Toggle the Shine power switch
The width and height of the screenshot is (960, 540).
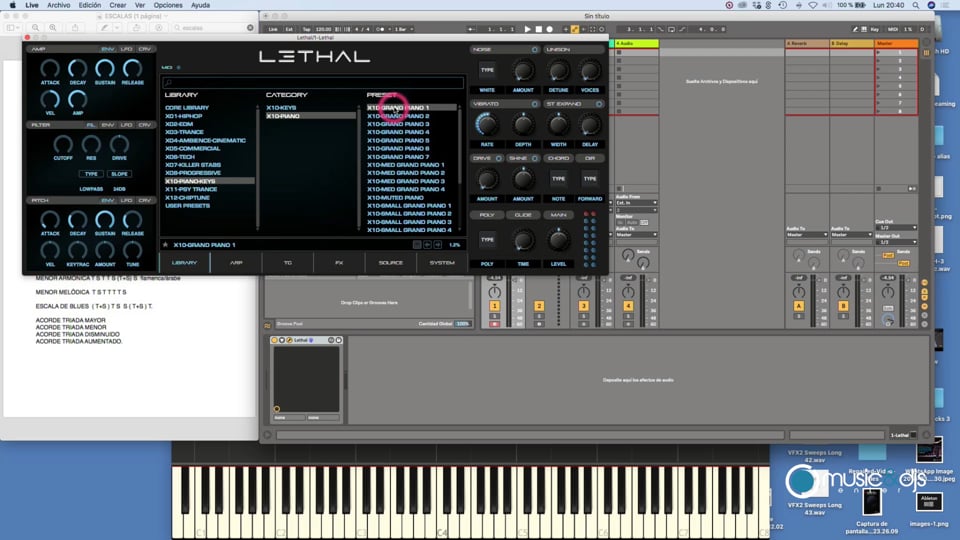pyautogui.click(x=534, y=159)
